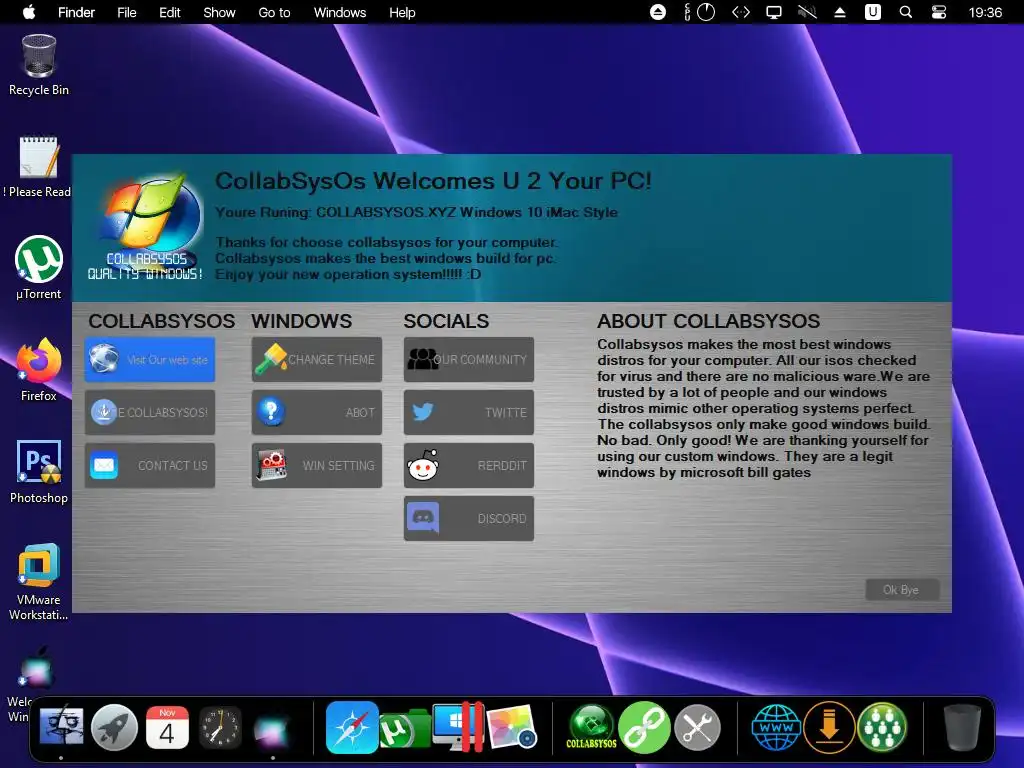The height and width of the screenshot is (768, 1024).
Task: Open the File menu
Action: (127, 12)
